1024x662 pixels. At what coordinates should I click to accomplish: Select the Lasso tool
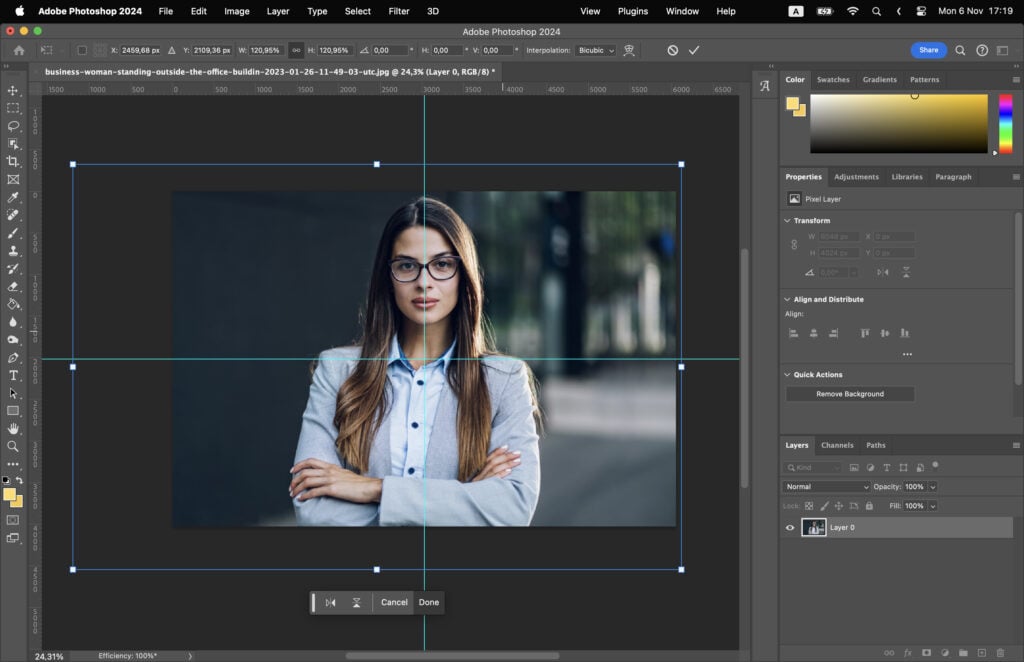pos(14,126)
